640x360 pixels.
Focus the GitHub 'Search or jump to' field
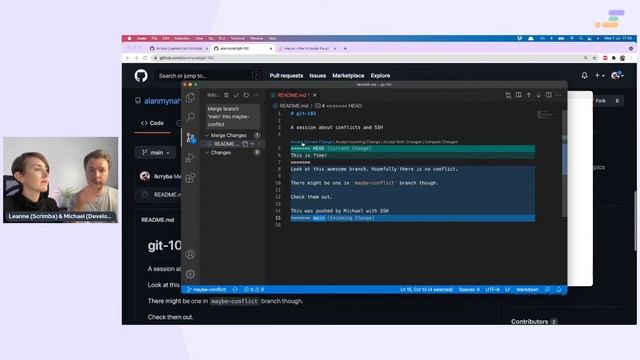[x=208, y=76]
